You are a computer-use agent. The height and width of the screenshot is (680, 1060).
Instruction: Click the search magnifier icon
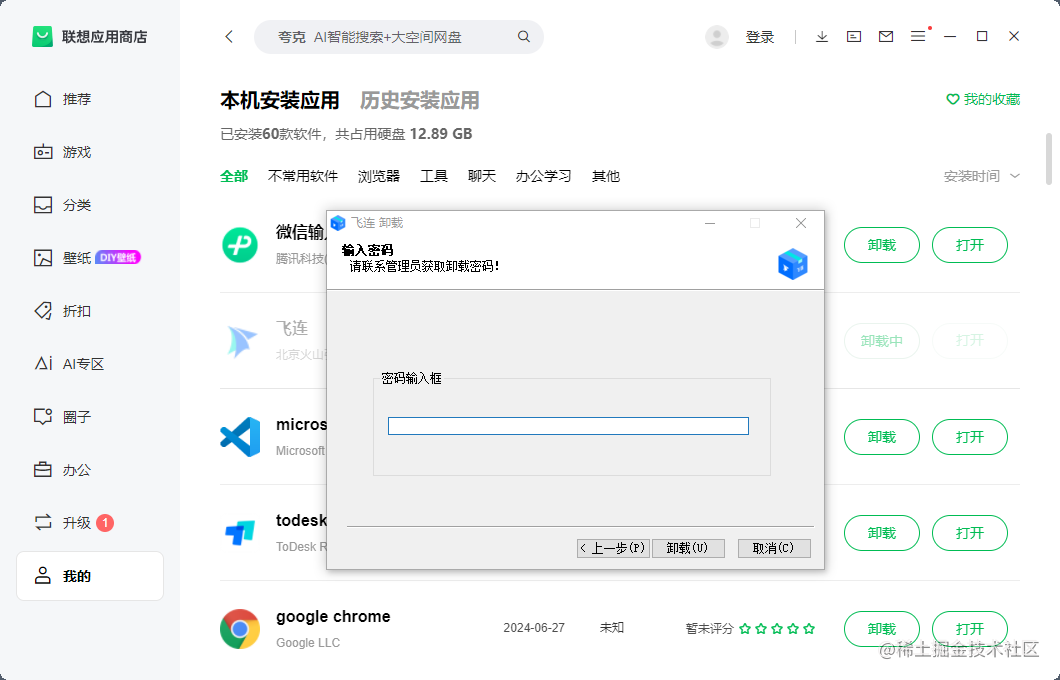[x=524, y=37]
